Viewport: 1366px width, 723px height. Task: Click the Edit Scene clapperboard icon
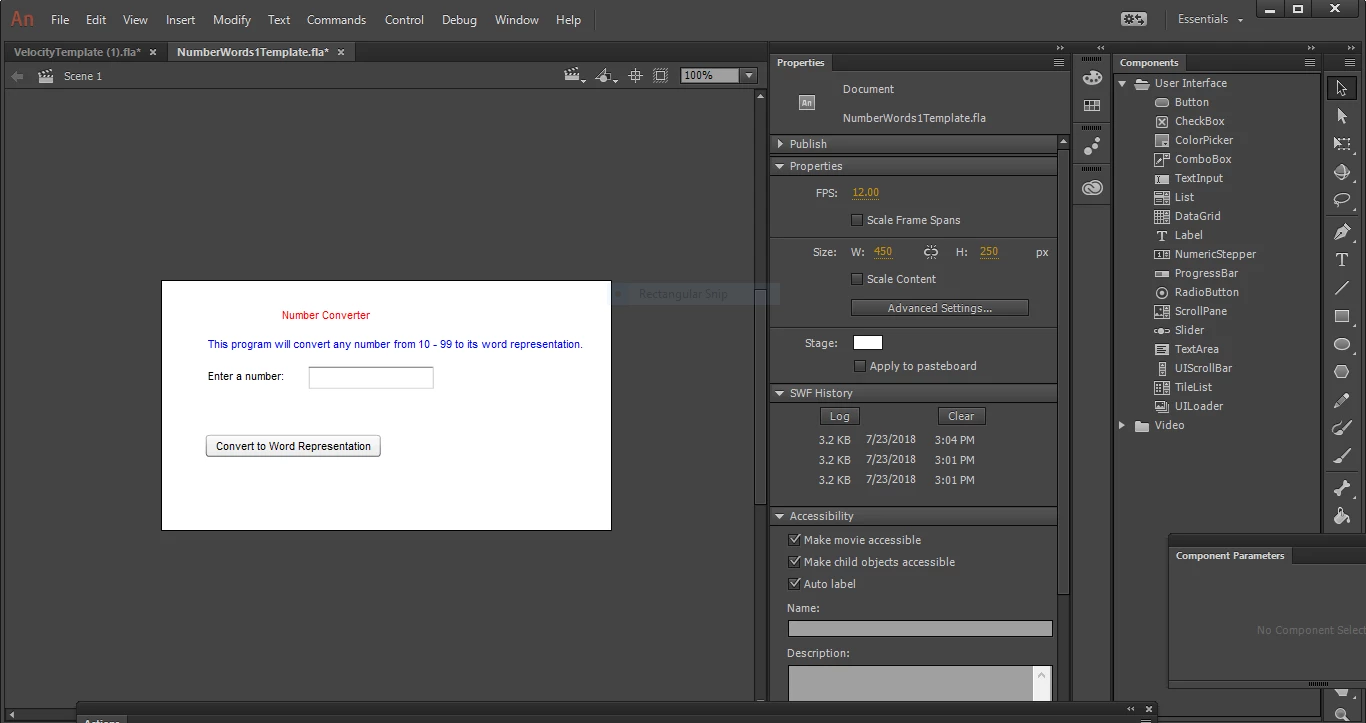(x=574, y=76)
